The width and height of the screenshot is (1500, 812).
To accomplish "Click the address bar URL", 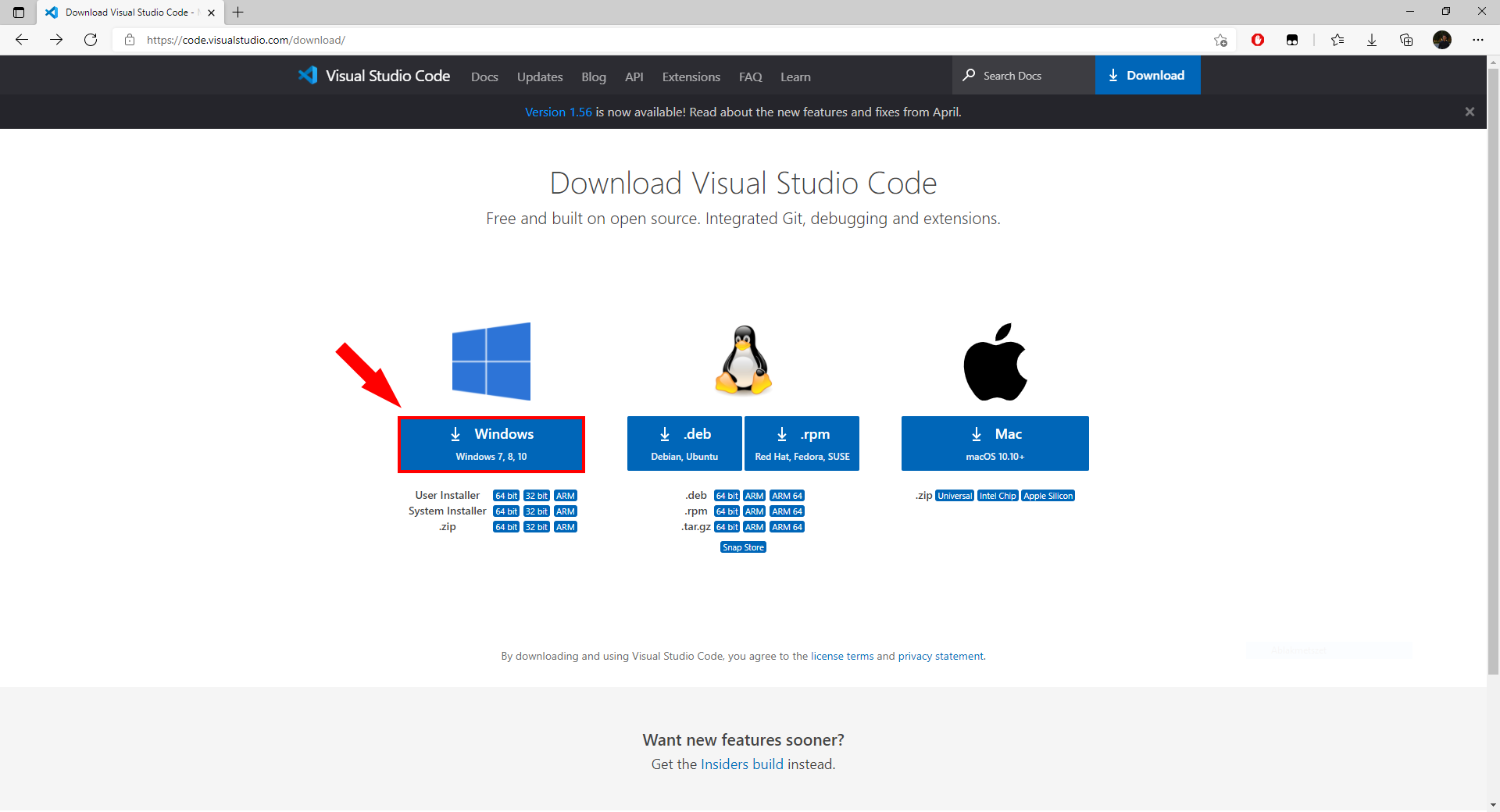I will 246,40.
